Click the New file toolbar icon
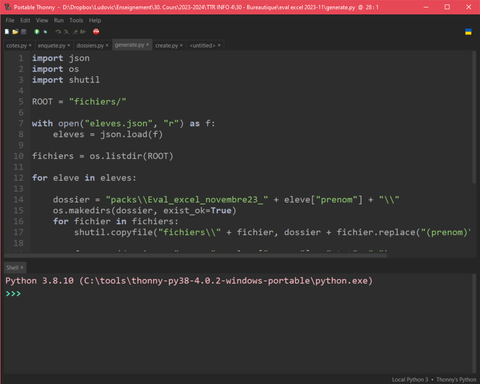Viewport: 480px width, 384px height. click(7, 32)
